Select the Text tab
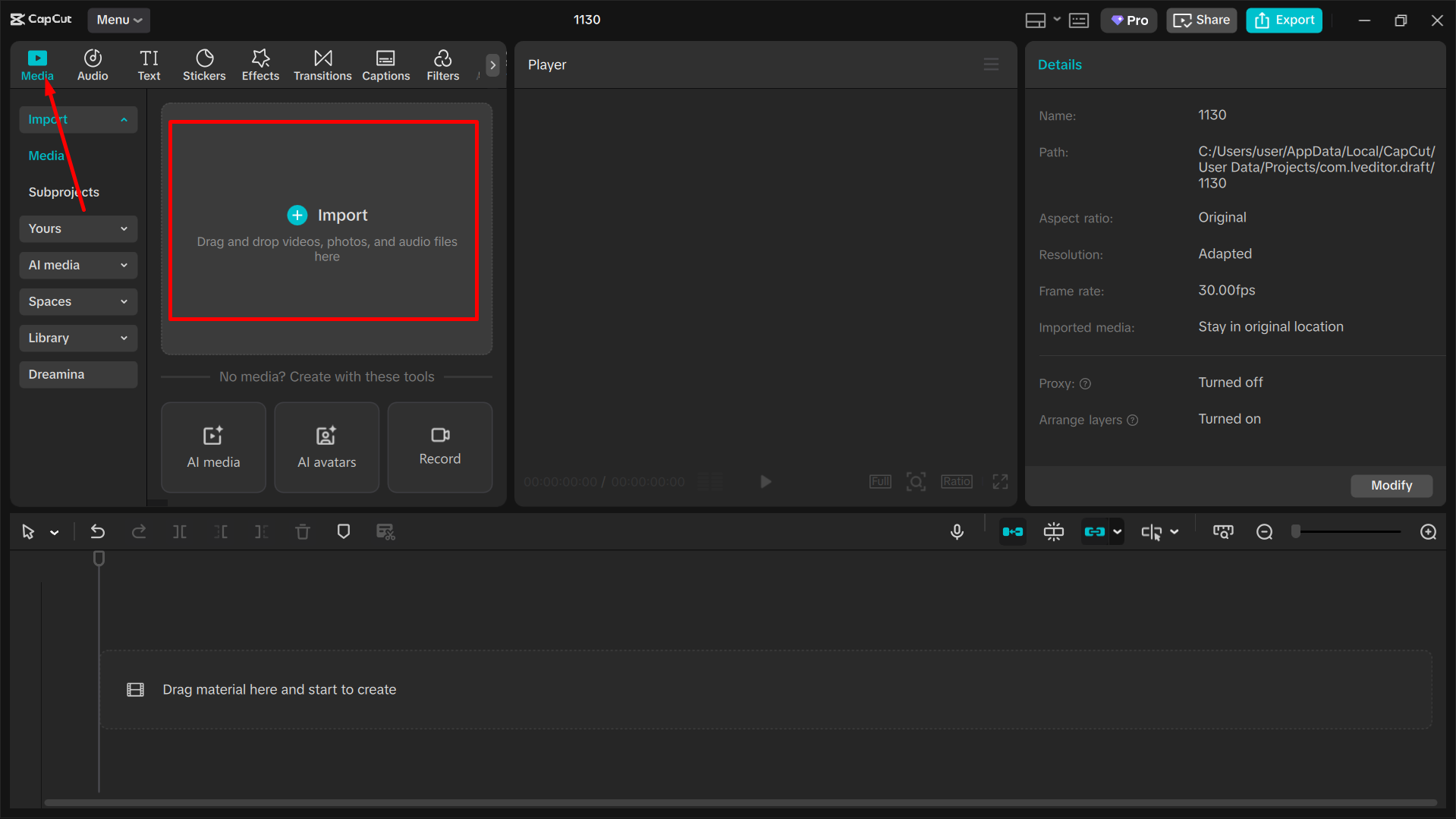Viewport: 1456px width, 819px height. [x=149, y=65]
